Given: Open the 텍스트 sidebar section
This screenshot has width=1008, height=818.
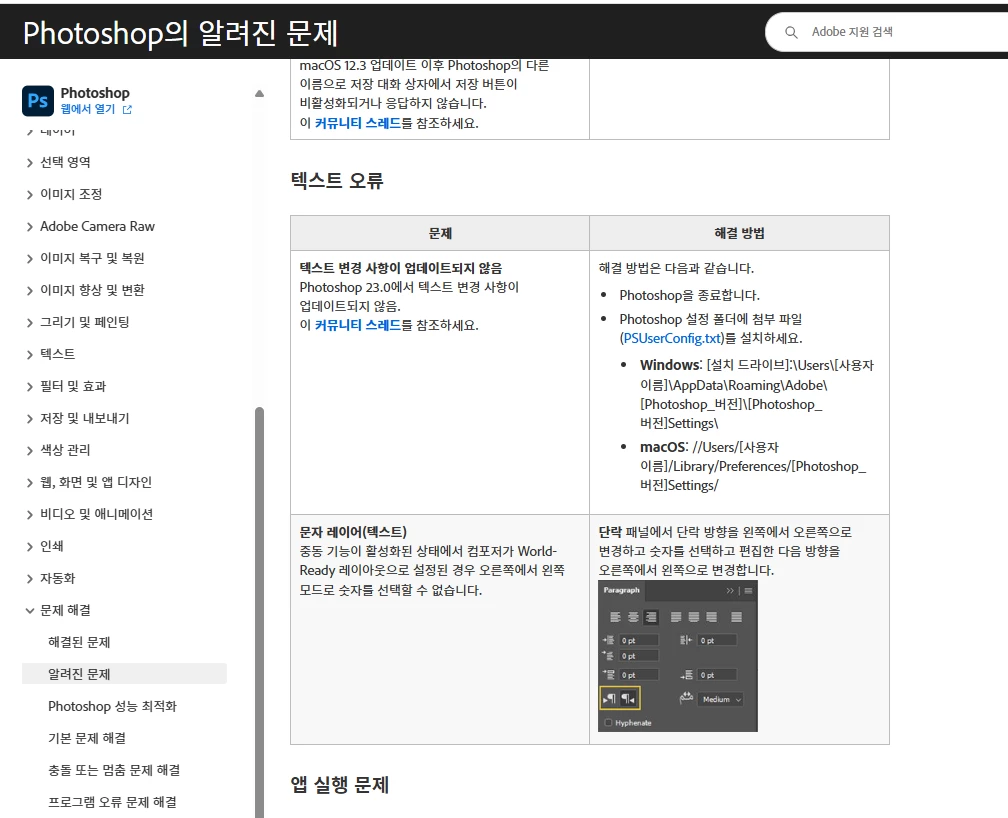Looking at the screenshot, I should point(57,354).
